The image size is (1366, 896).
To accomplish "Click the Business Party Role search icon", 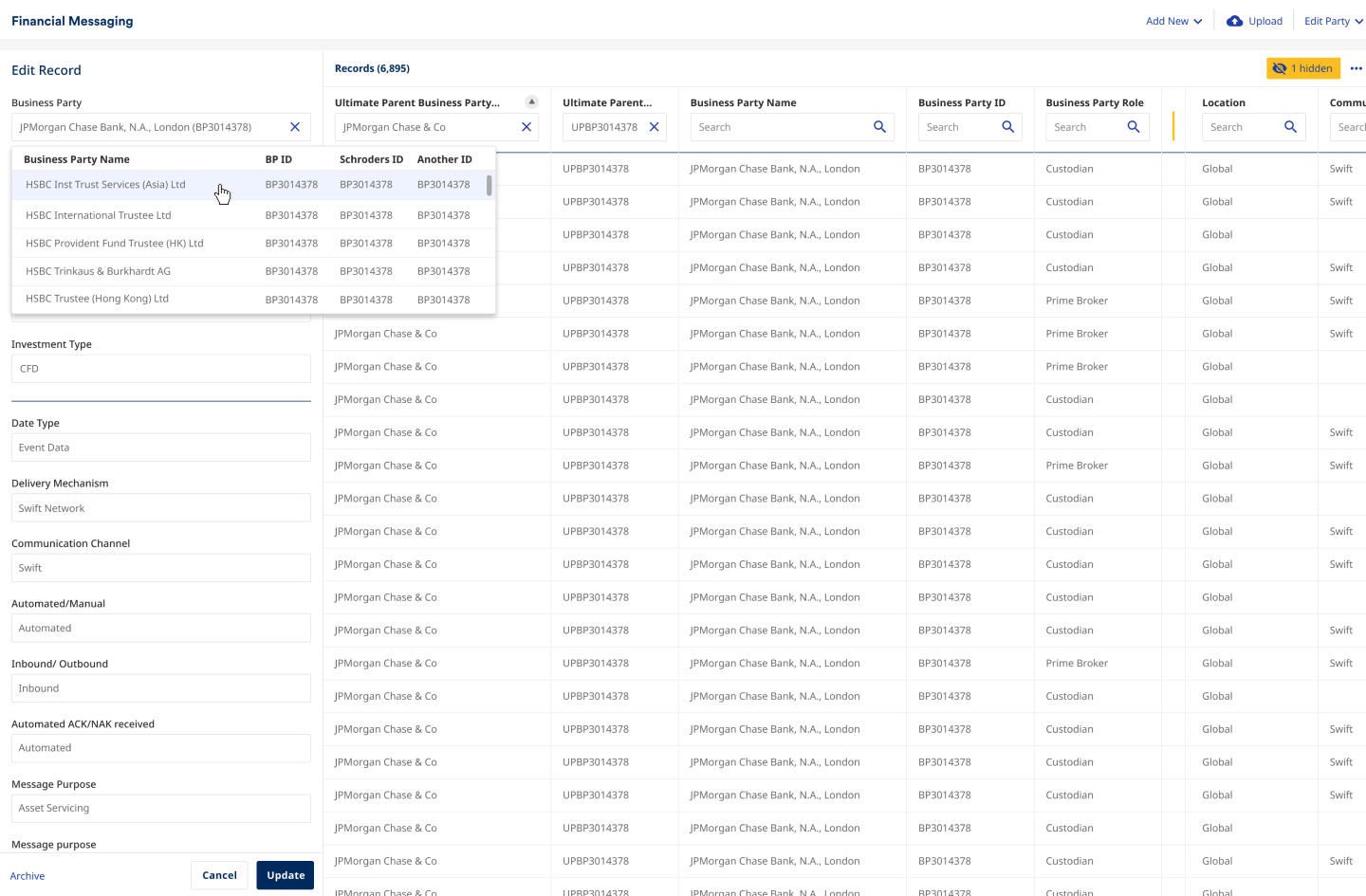I will 1133,127.
